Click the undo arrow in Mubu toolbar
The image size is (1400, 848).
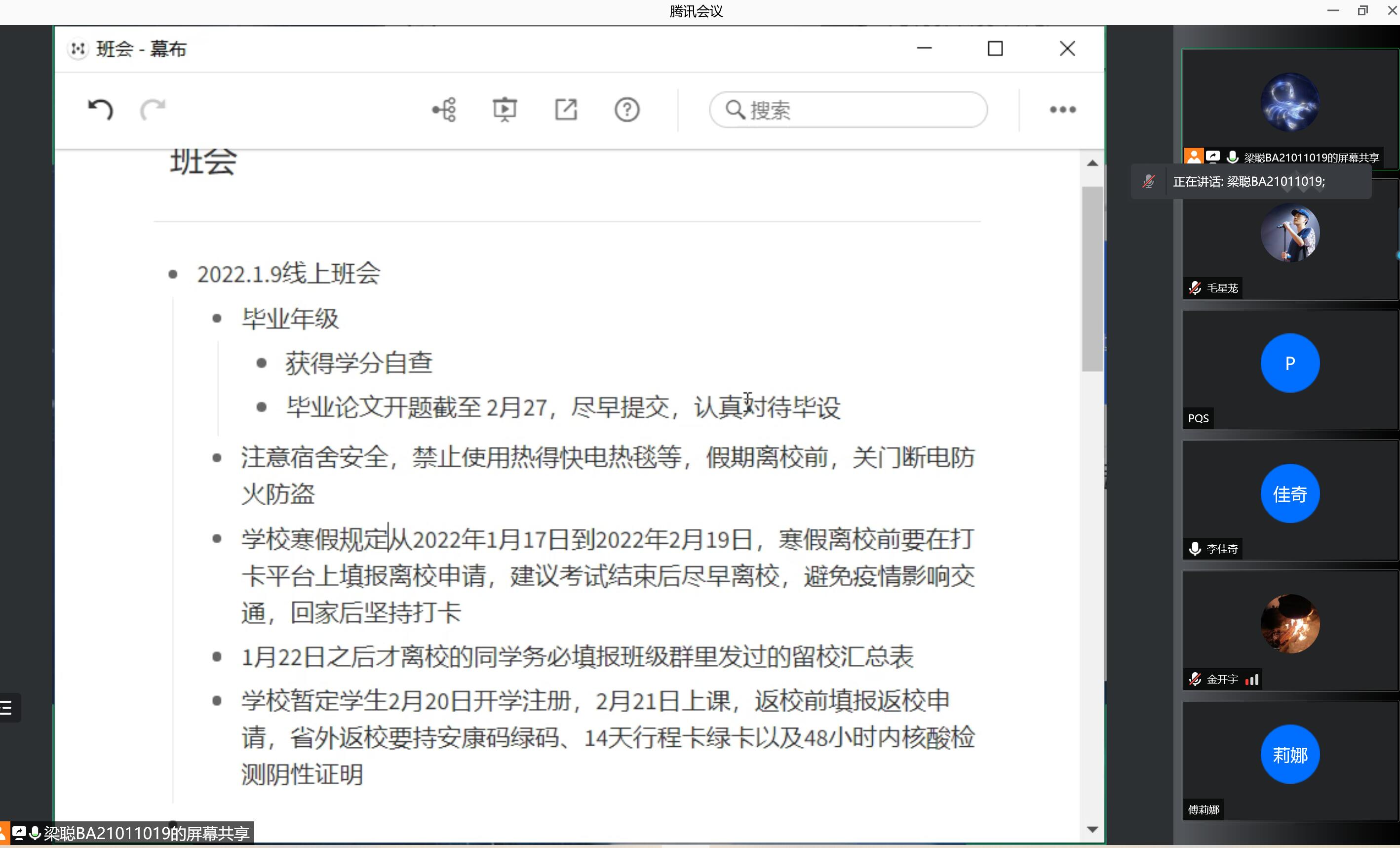pyautogui.click(x=101, y=109)
